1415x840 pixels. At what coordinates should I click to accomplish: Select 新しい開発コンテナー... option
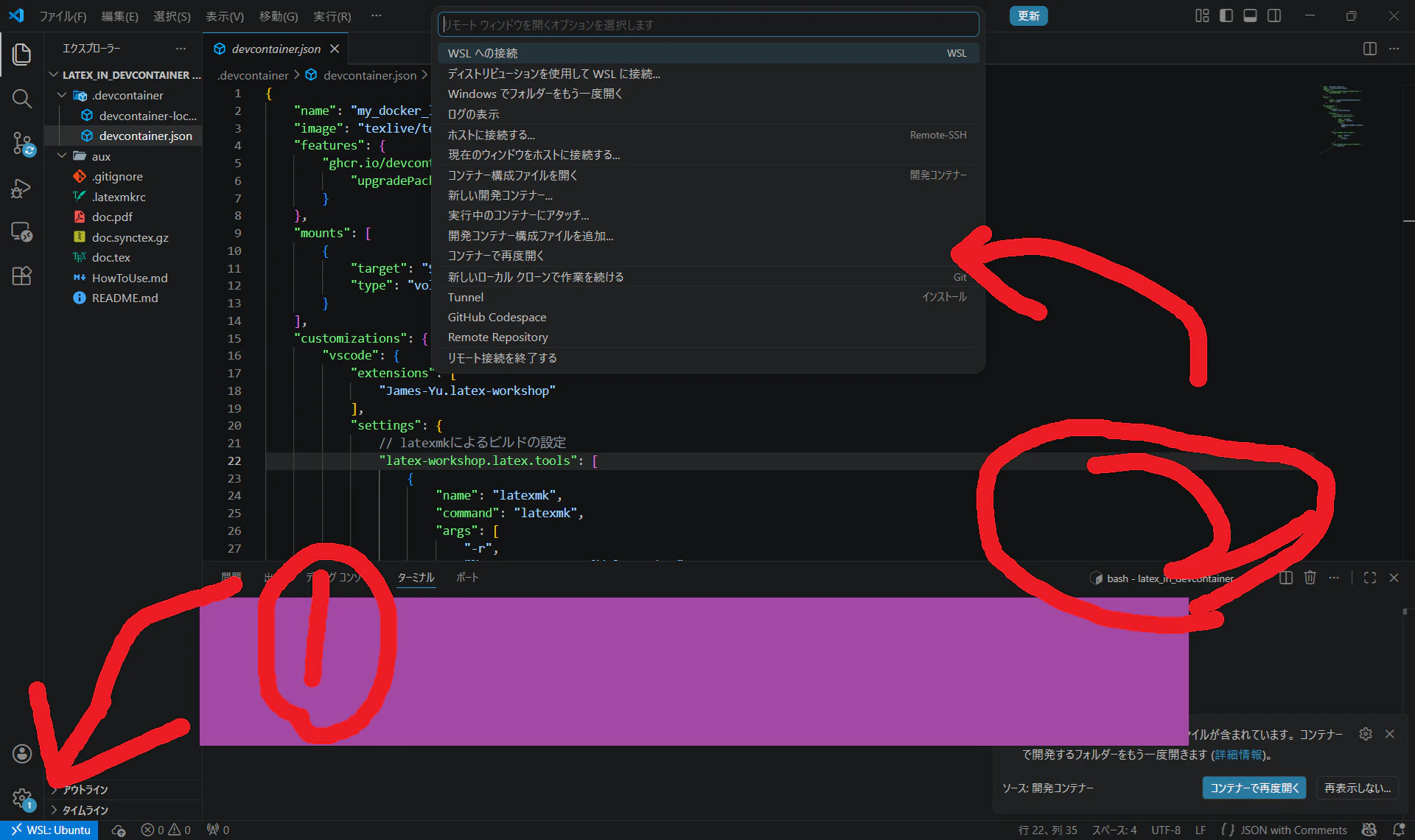tap(708, 195)
